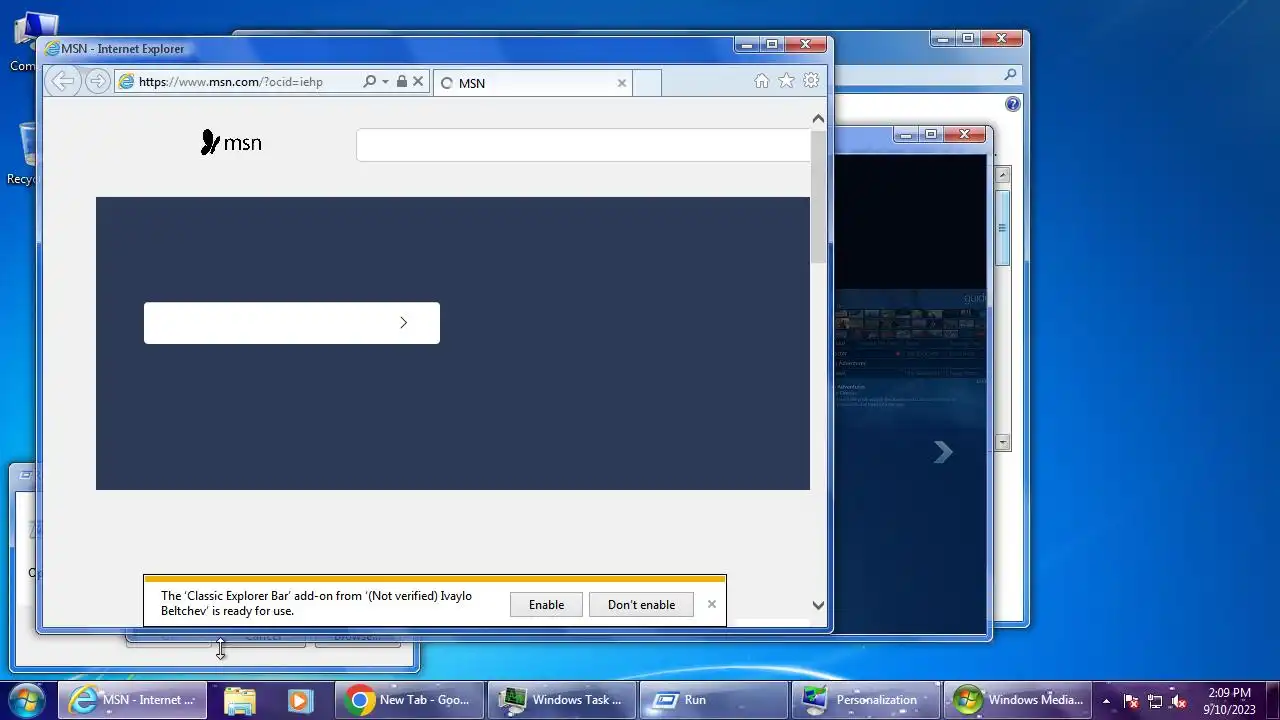
Task: Show hidden system tray icons
Action: pos(1106,701)
